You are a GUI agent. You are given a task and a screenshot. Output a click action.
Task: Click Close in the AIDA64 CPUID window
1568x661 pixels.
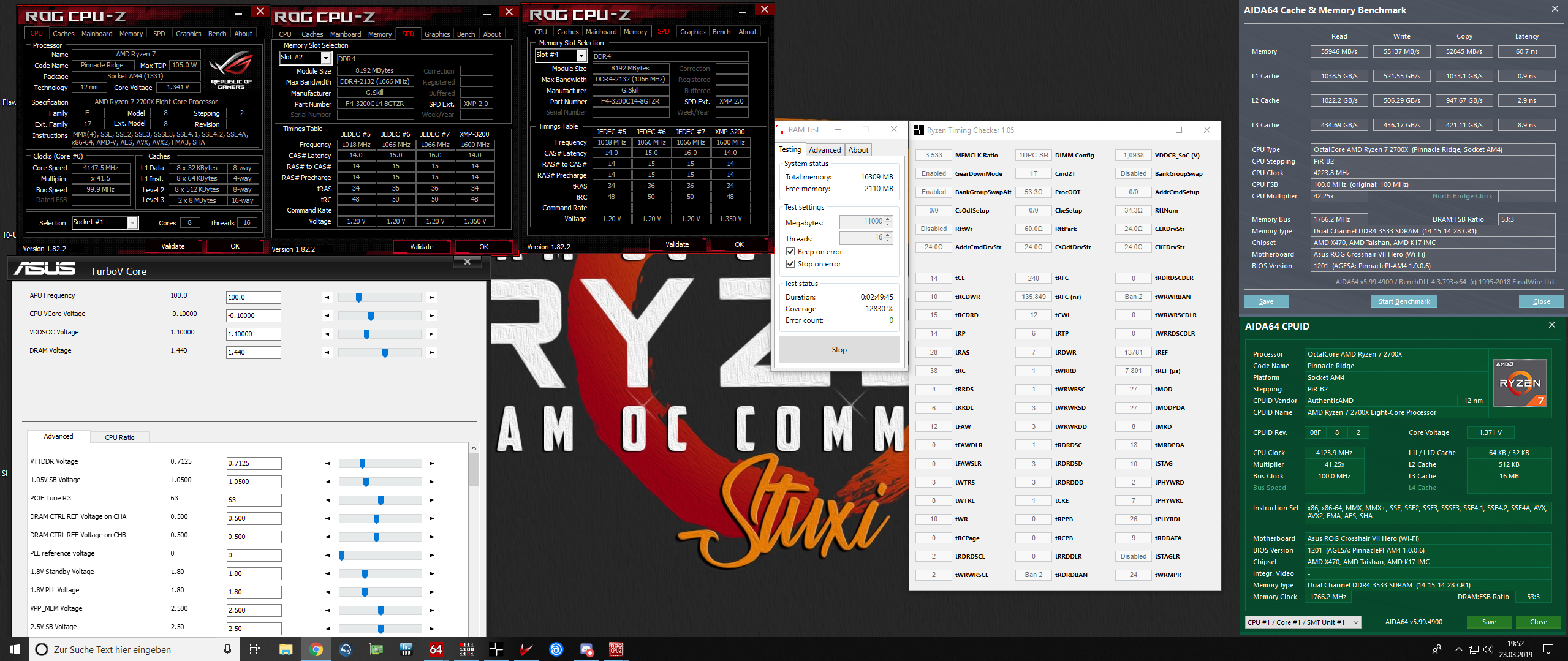click(1538, 622)
